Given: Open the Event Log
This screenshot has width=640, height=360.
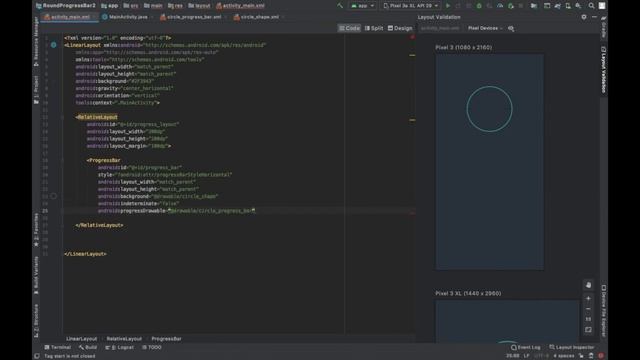Looking at the screenshot, I should click(x=526, y=347).
